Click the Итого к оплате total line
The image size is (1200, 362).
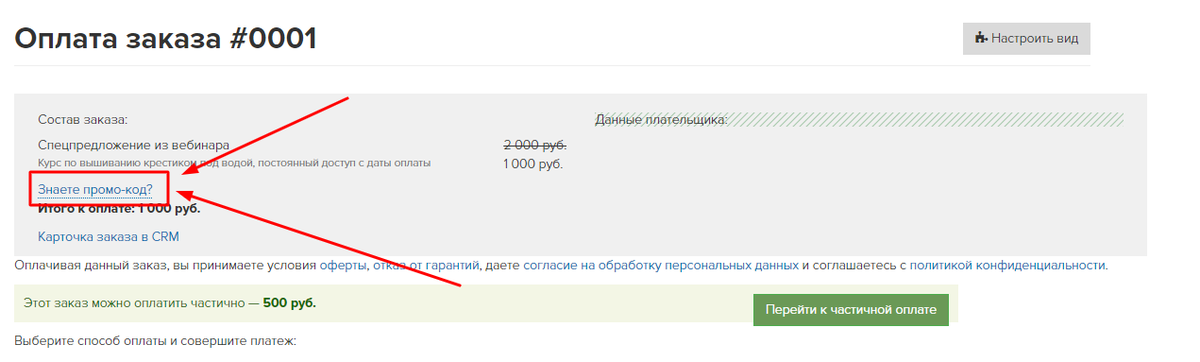click(119, 208)
